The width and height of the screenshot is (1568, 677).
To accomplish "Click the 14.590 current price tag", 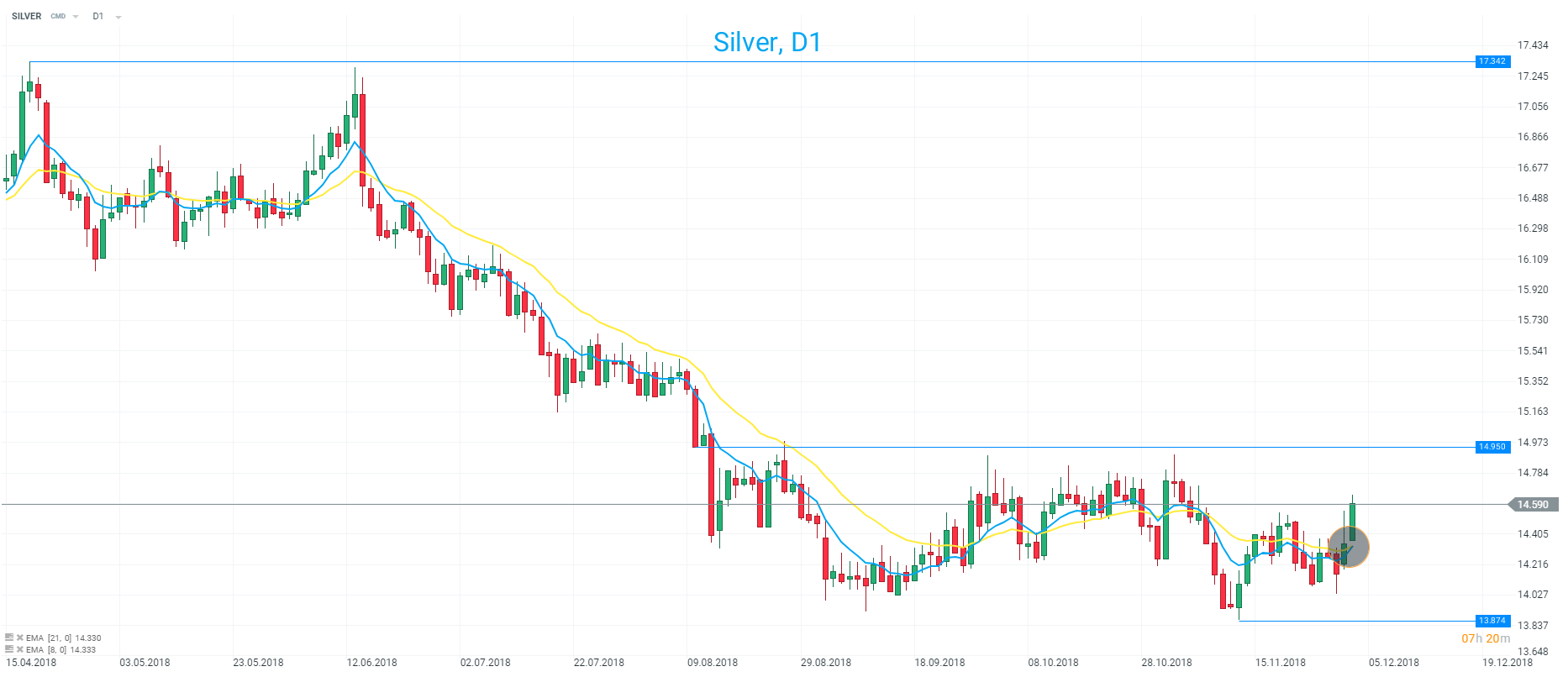I will 1533,505.
